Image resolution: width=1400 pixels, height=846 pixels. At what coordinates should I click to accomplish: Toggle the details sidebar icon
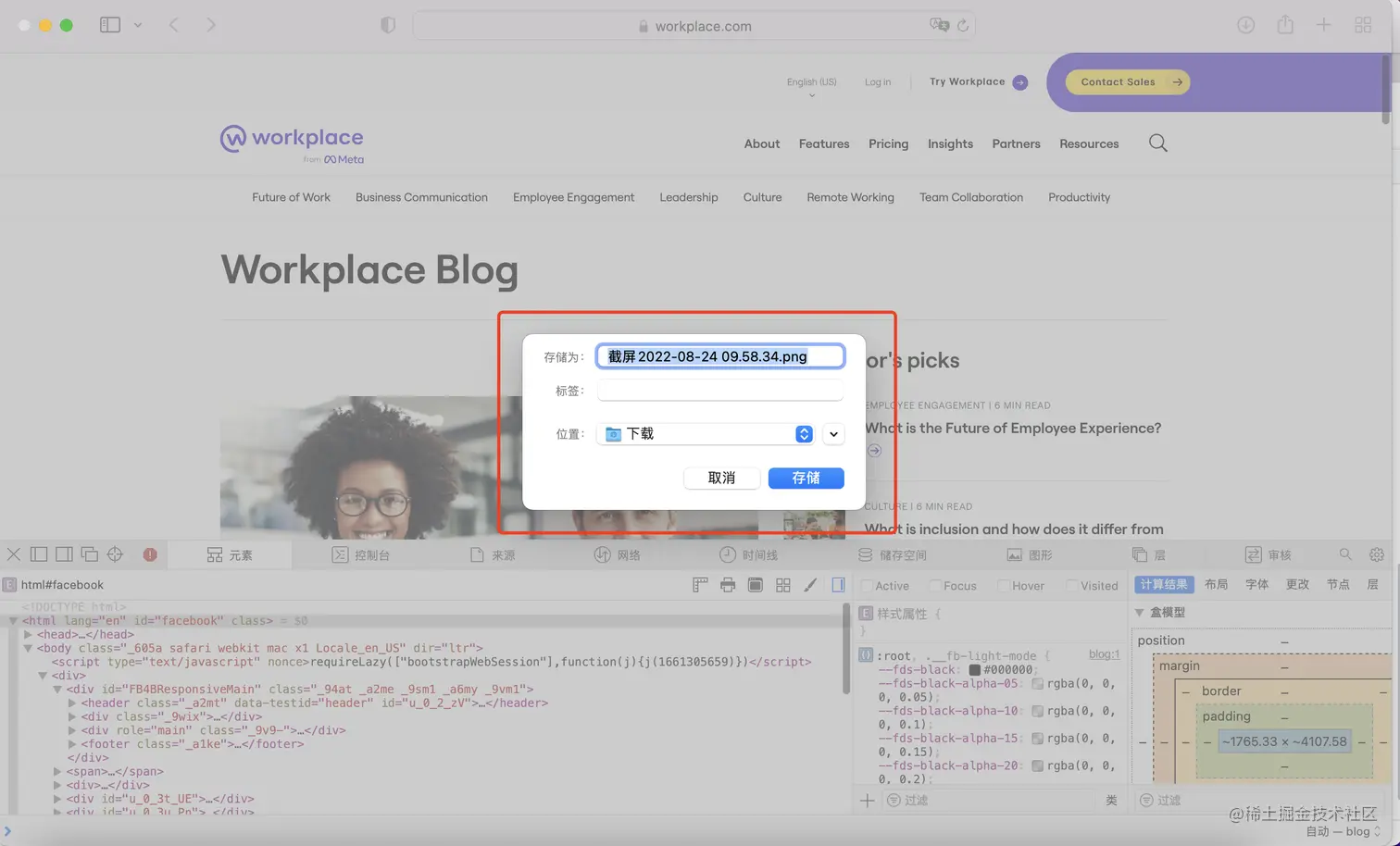(838, 585)
